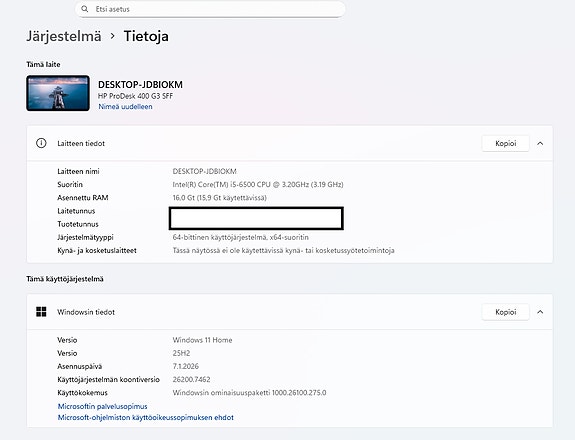Screen dimensions: 575x440
Task: Go back to Järjestelmä in the breadcrumb
Action: click(x=64, y=36)
